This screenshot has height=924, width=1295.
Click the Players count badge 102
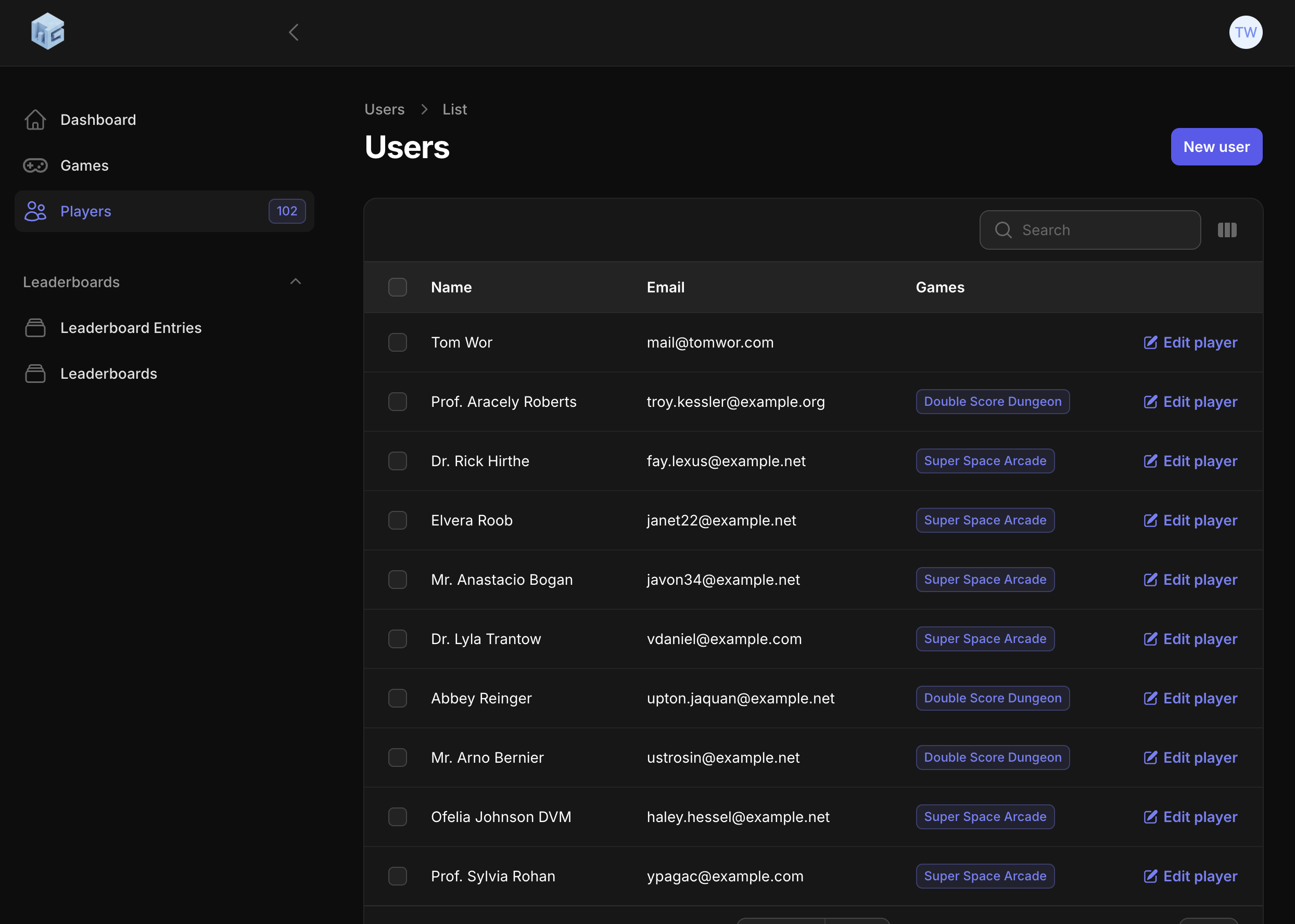click(287, 211)
